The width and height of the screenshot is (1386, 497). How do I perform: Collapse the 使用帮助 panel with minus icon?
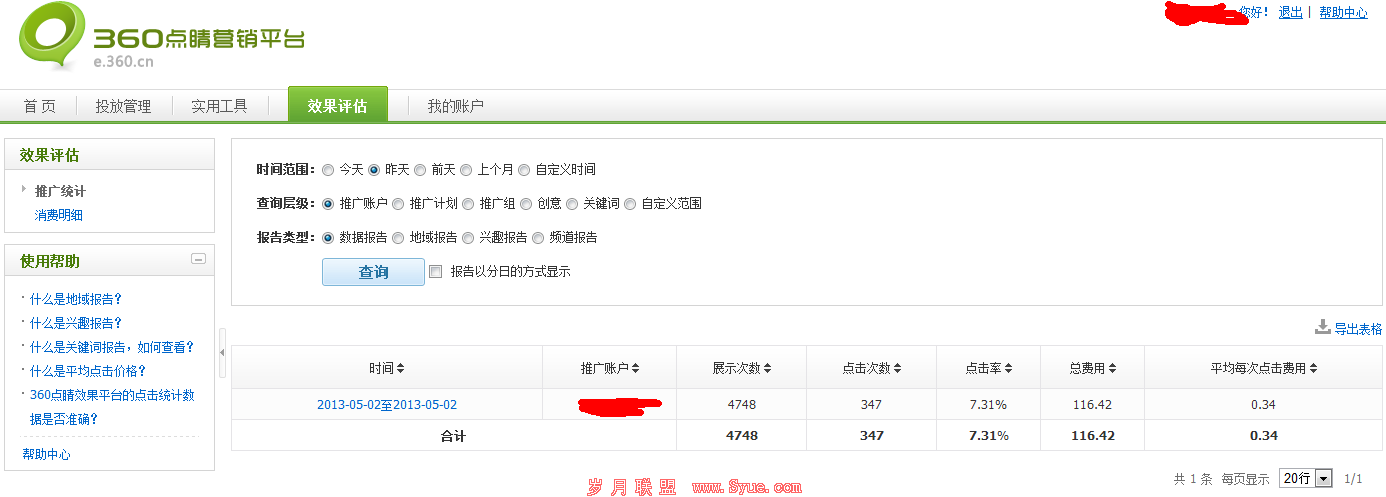pyautogui.click(x=198, y=260)
